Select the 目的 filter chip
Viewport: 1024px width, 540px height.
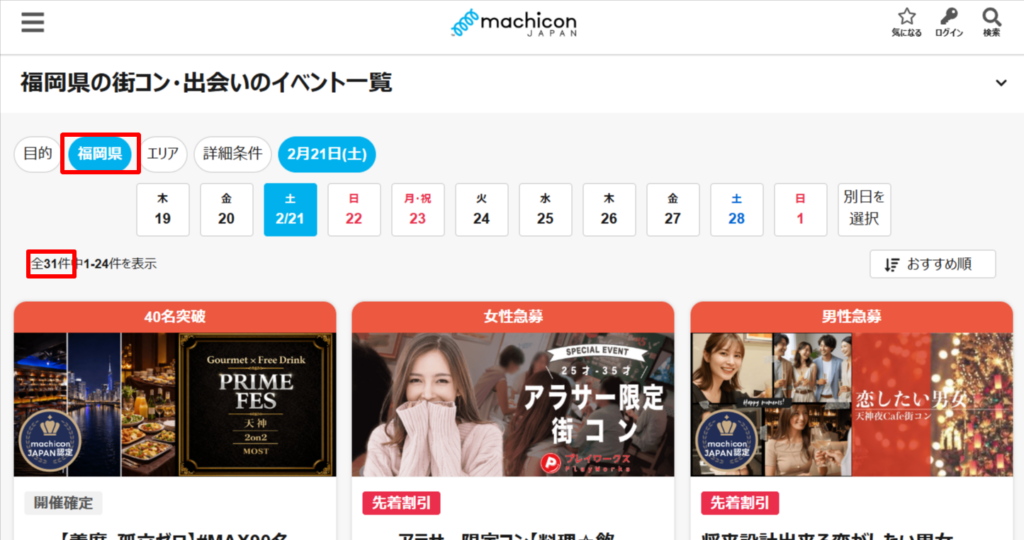coord(37,154)
